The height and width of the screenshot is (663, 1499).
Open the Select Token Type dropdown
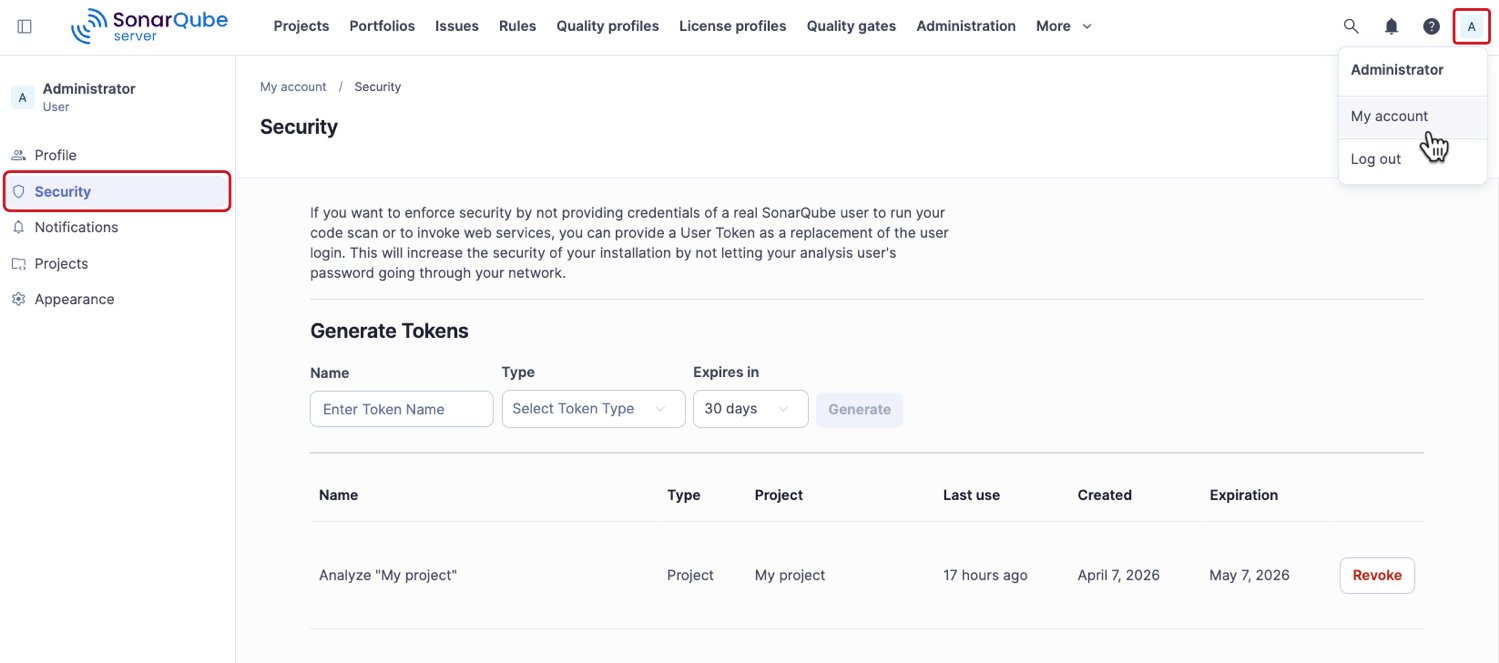click(592, 409)
